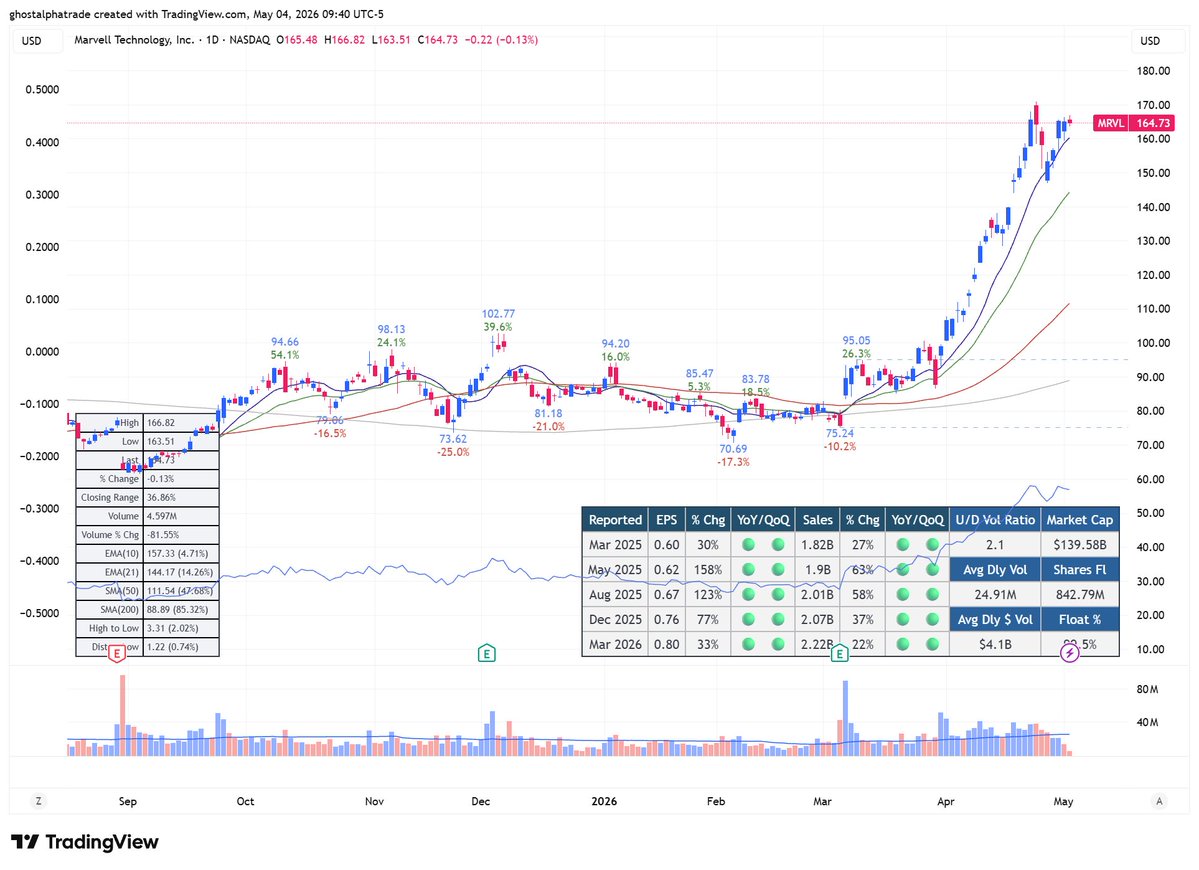Click the Float % header cell

(1080, 619)
